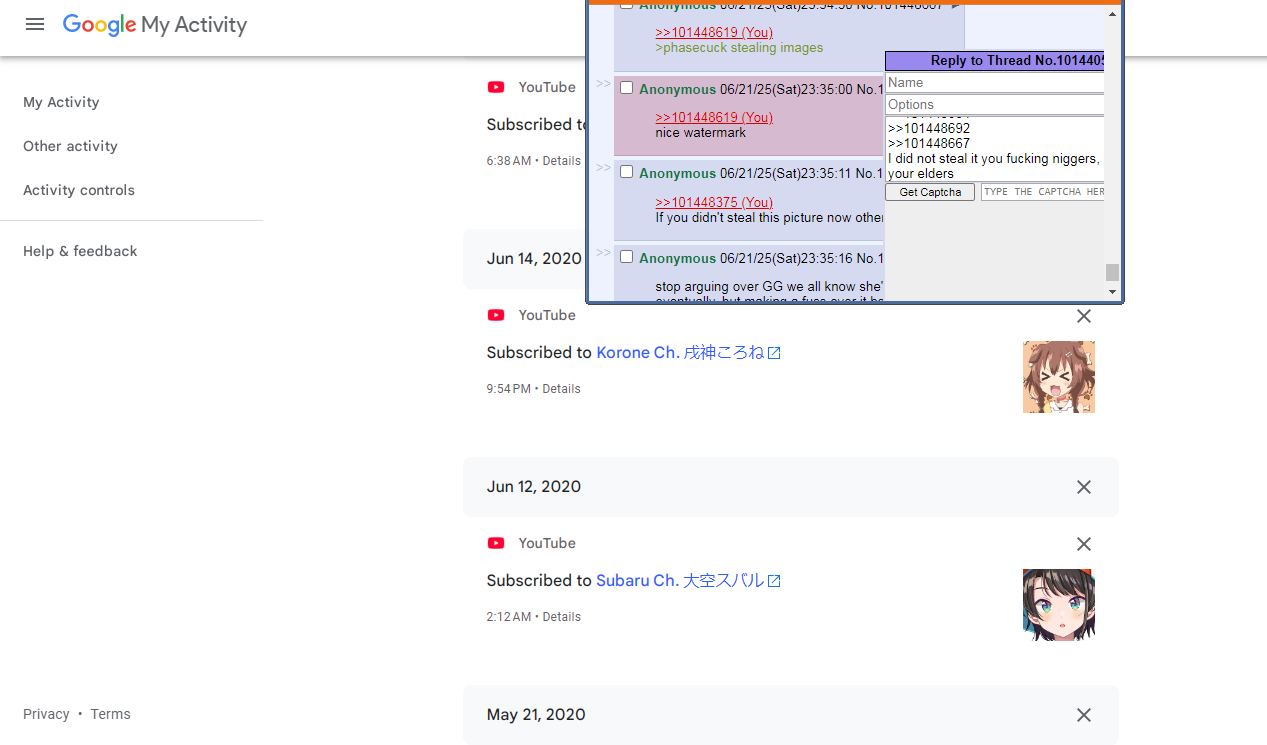Tick the checkbox on the 23:35:16 Anonymous post

click(x=627, y=257)
